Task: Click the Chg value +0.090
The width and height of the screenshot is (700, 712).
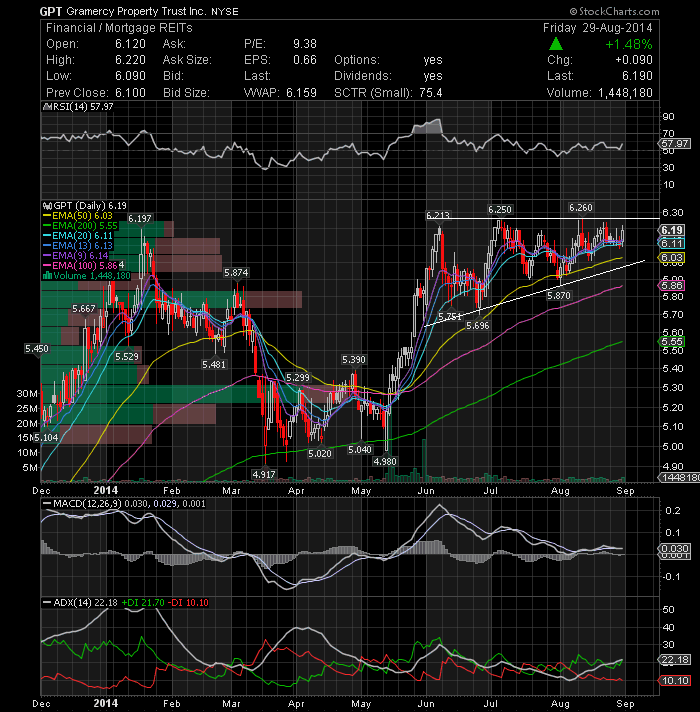Action: (x=634, y=60)
